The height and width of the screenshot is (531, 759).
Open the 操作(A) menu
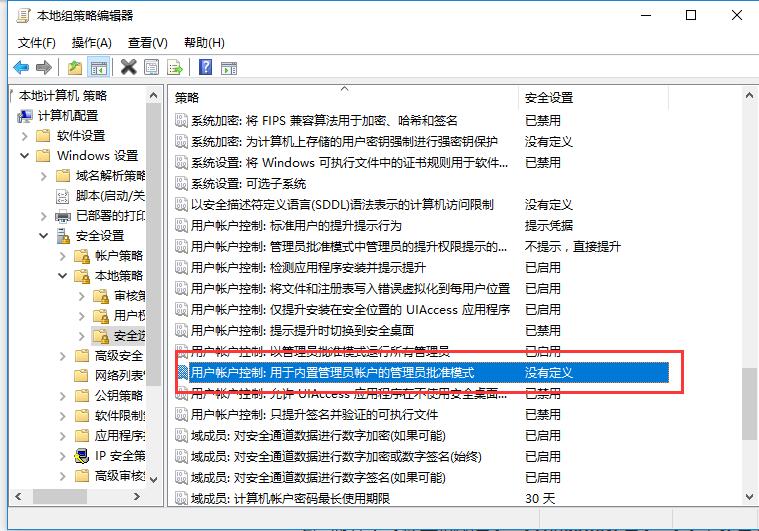pos(92,43)
